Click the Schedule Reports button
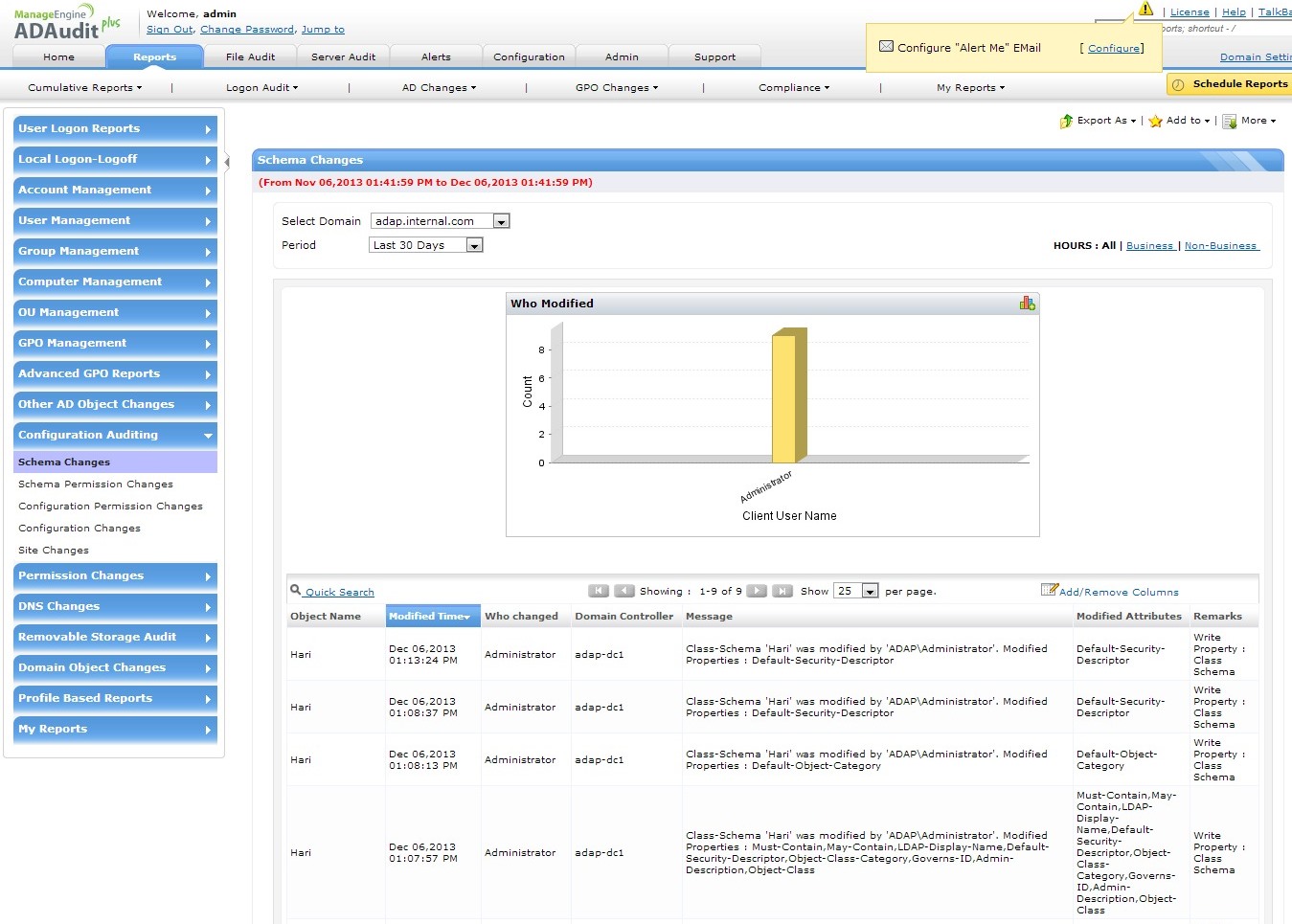The image size is (1292, 924). (1230, 84)
